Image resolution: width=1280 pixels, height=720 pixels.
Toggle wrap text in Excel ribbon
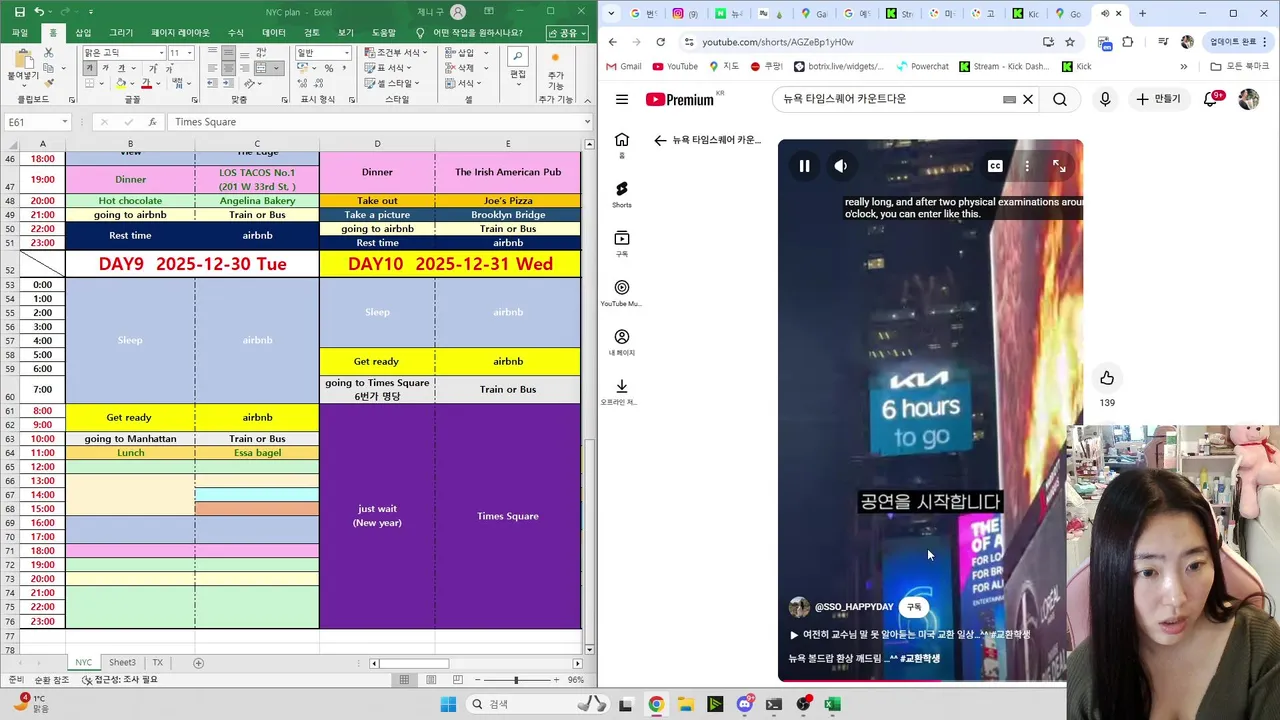point(260,53)
